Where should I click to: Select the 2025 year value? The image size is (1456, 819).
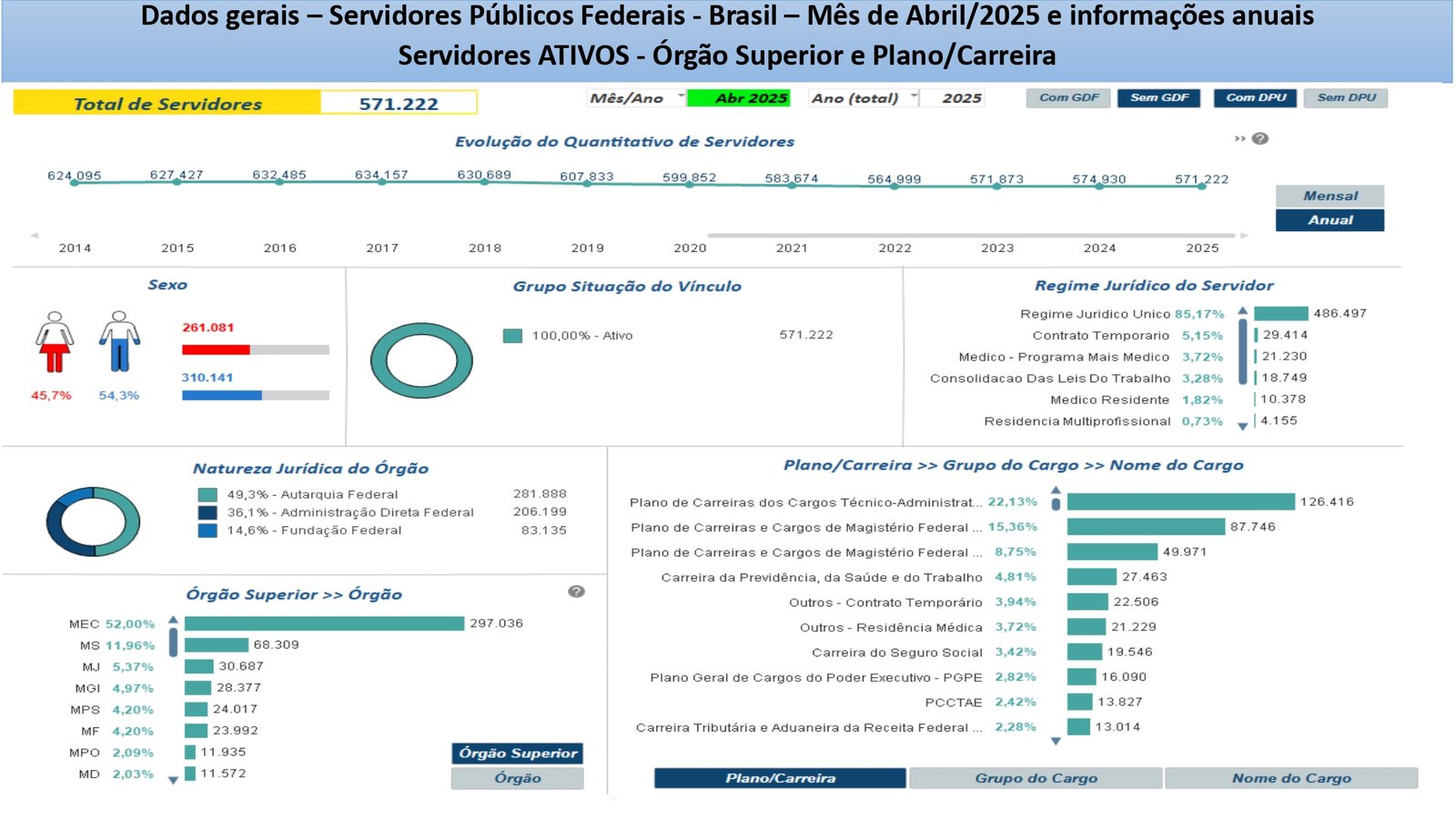[x=952, y=98]
